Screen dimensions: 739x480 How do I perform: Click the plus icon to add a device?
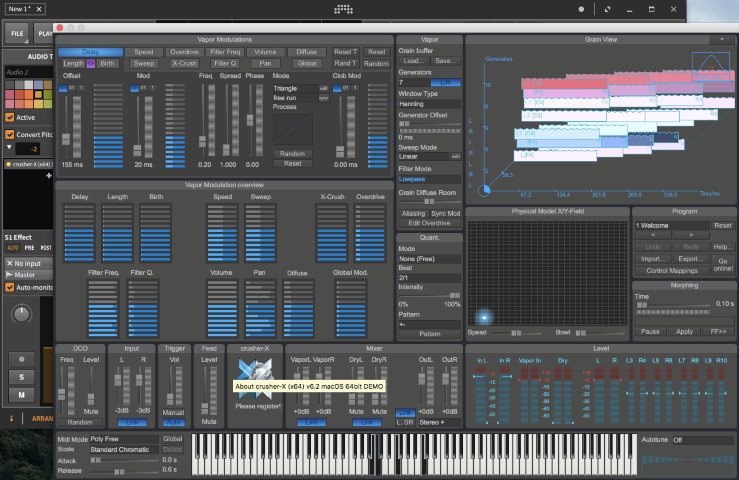[49, 175]
